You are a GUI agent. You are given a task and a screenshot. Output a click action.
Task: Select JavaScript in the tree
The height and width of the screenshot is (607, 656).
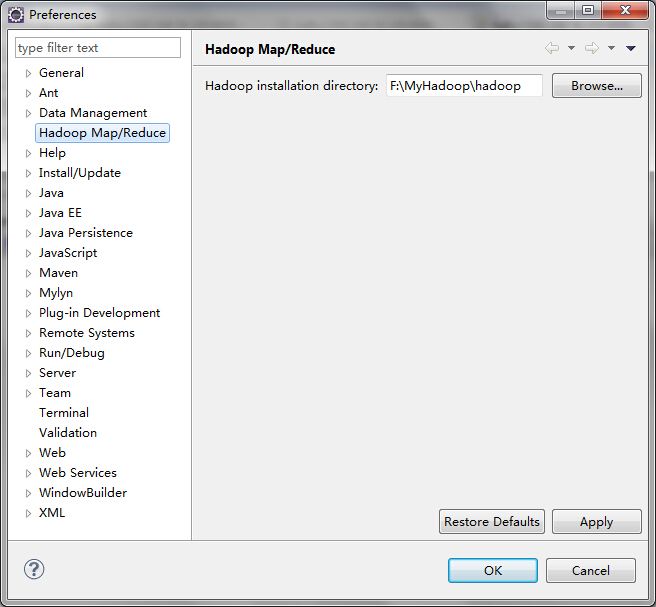pyautogui.click(x=68, y=253)
